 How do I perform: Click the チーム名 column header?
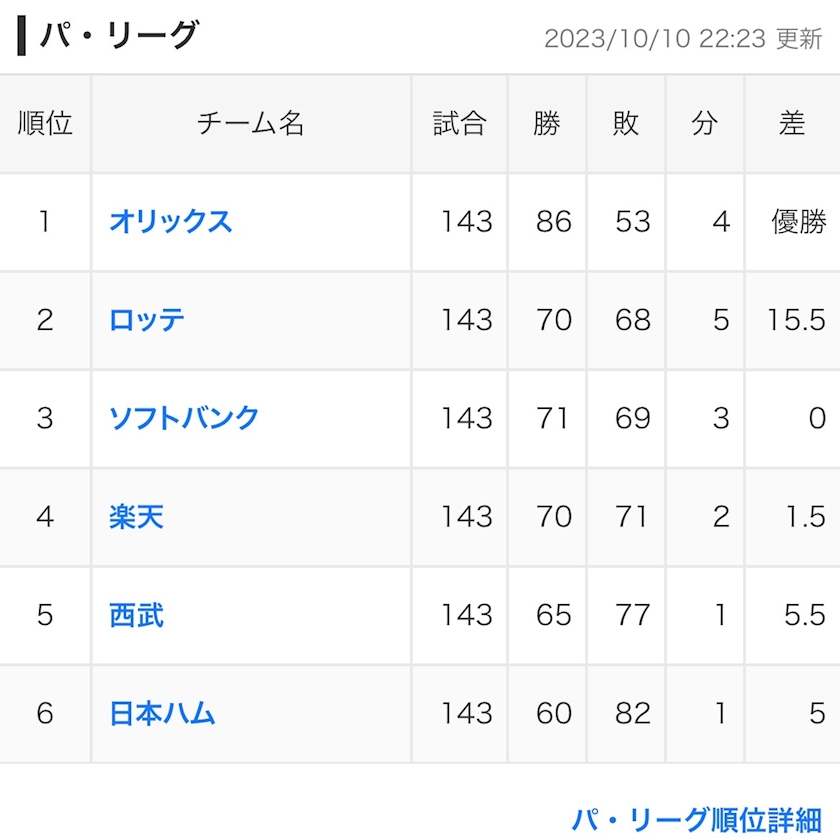(251, 124)
